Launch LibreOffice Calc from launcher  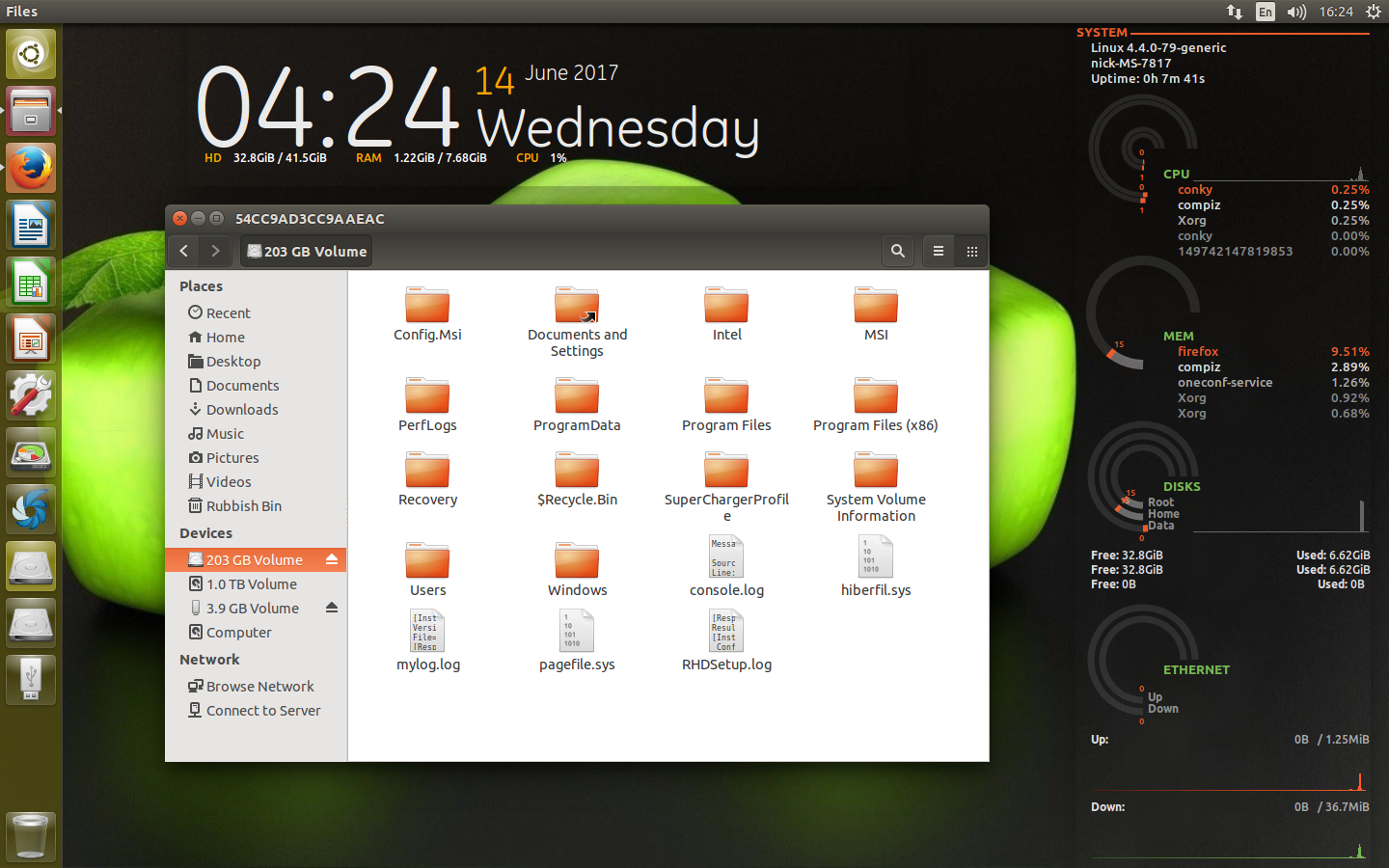tap(31, 282)
